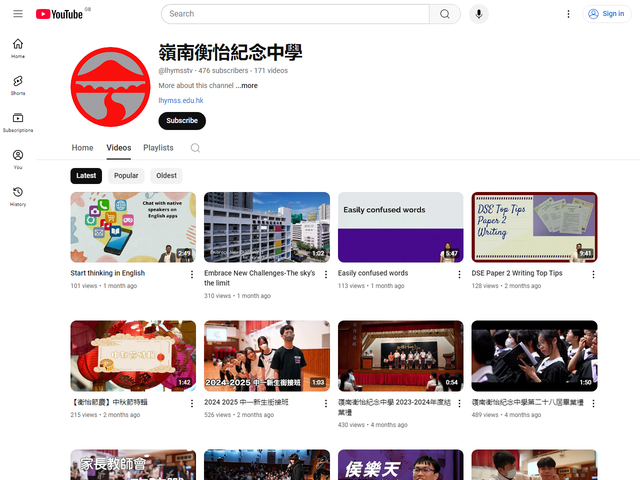This screenshot has height=480, width=640.
Task: Open the Settings three-dot menu
Action: click(569, 14)
